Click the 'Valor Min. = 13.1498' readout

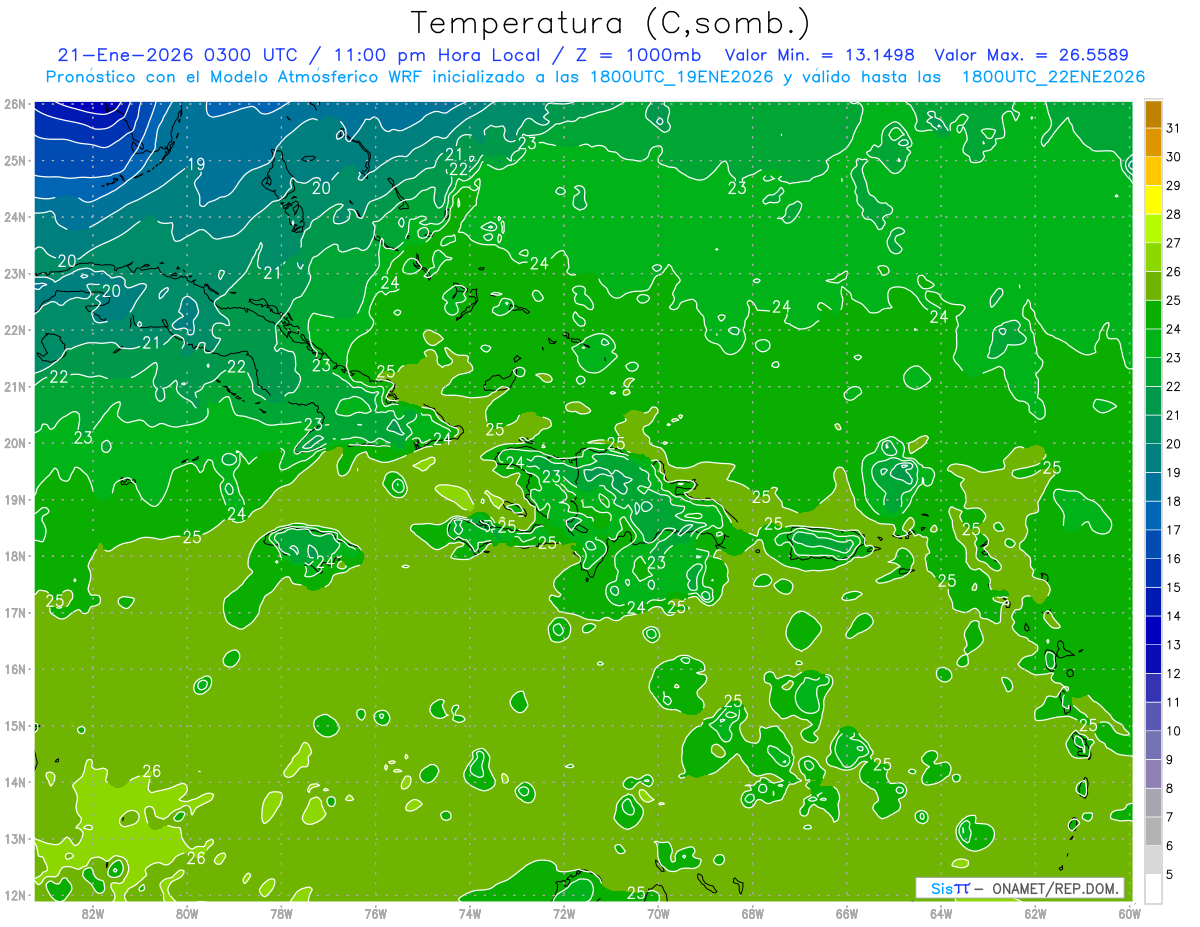(819, 55)
